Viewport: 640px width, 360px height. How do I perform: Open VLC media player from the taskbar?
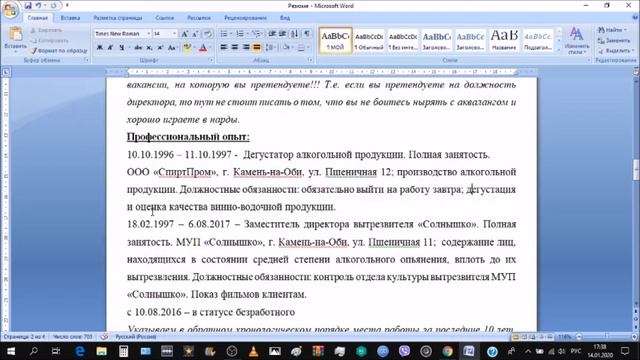coord(253,351)
